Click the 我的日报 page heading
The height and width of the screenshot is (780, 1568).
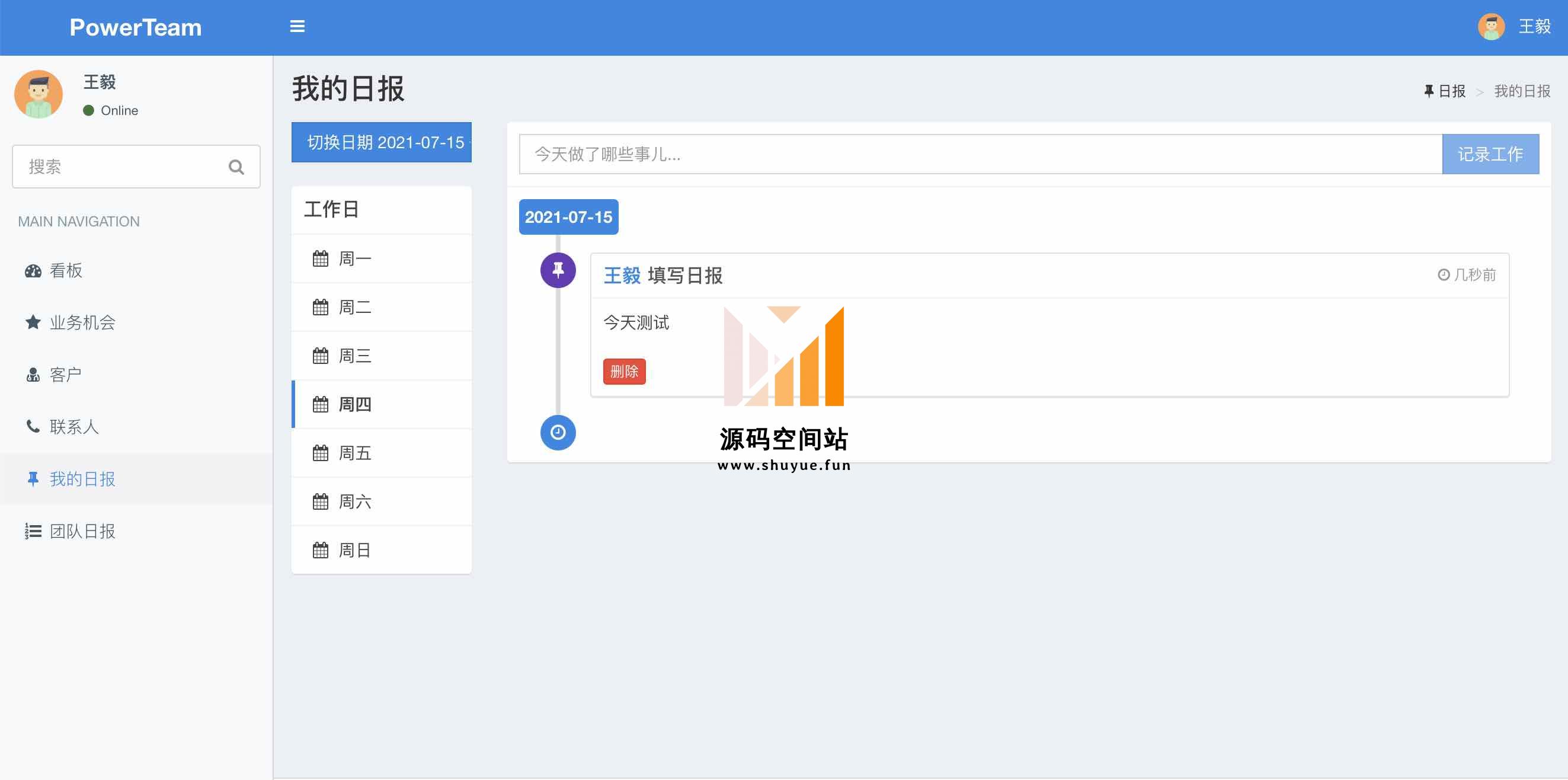click(x=348, y=89)
